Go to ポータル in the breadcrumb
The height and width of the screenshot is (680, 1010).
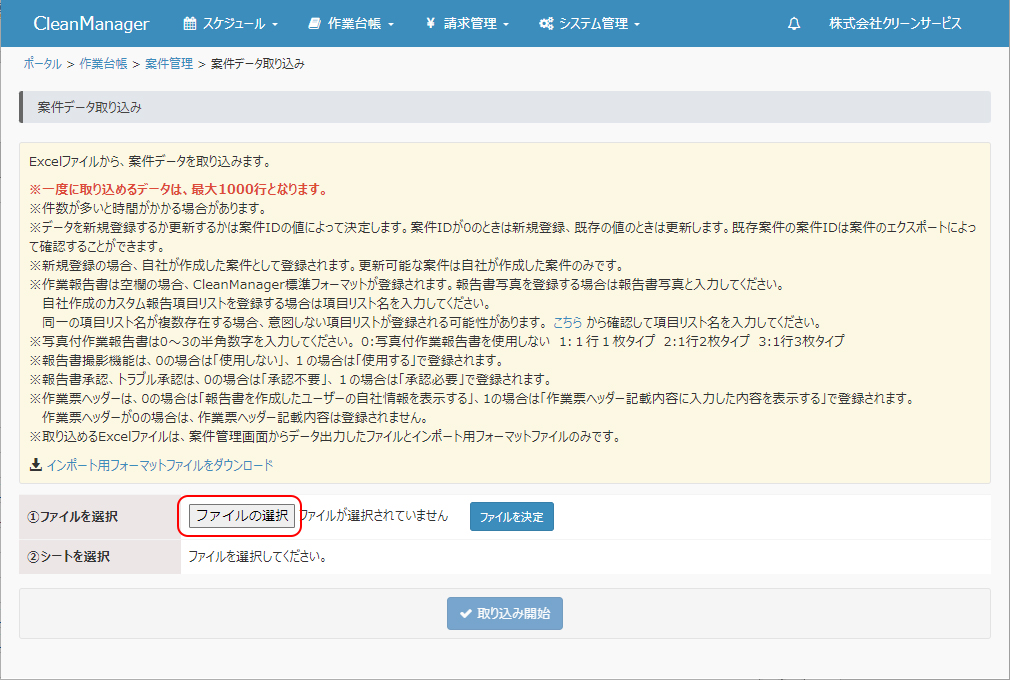(x=42, y=63)
